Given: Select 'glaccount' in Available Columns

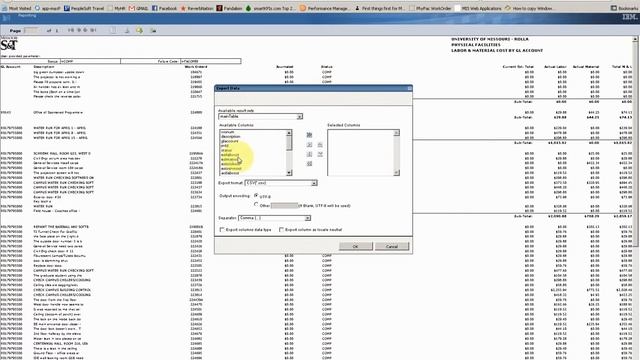Looking at the screenshot, I should [230, 141].
